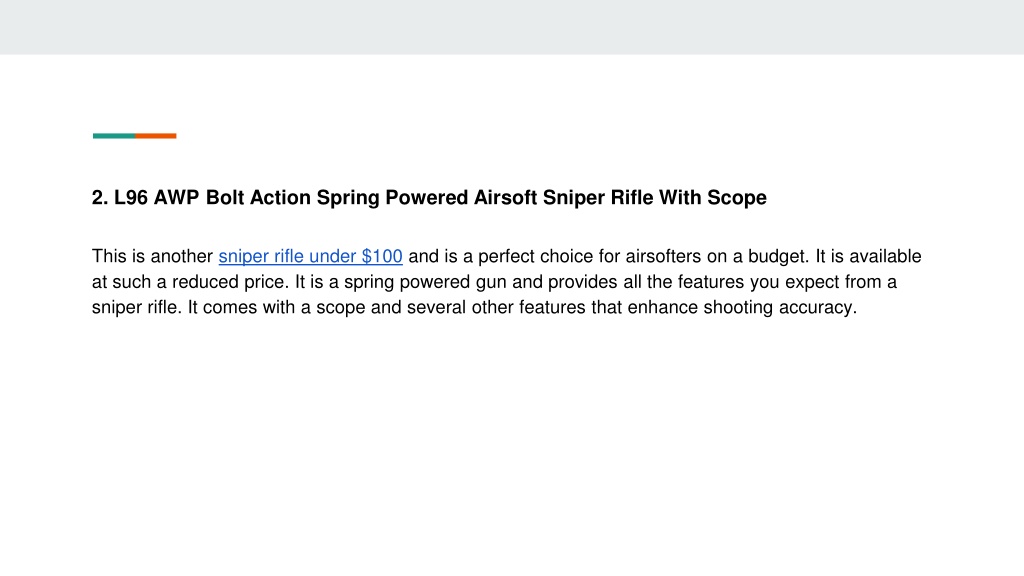This screenshot has height=576, width=1024.
Task: Click the words "several other features" in the paragraph
Action: click(496, 308)
